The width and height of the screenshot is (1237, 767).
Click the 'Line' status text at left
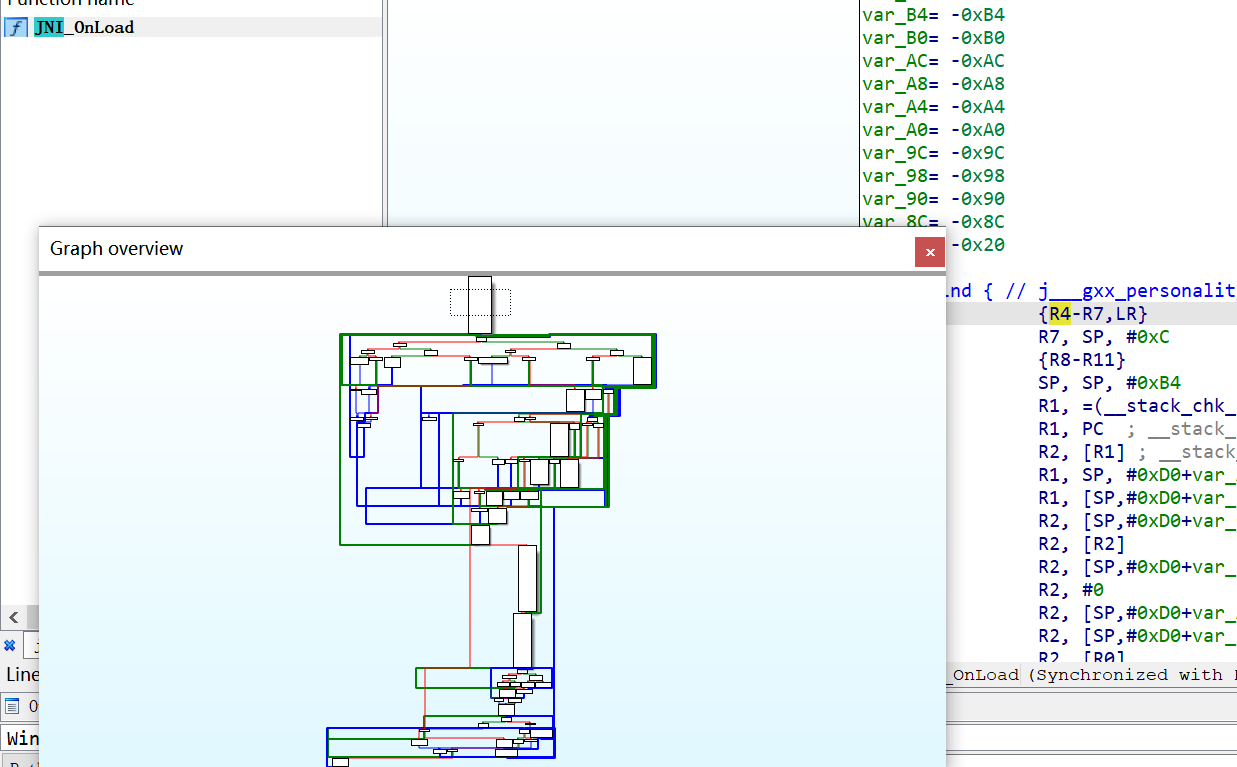(x=22, y=675)
